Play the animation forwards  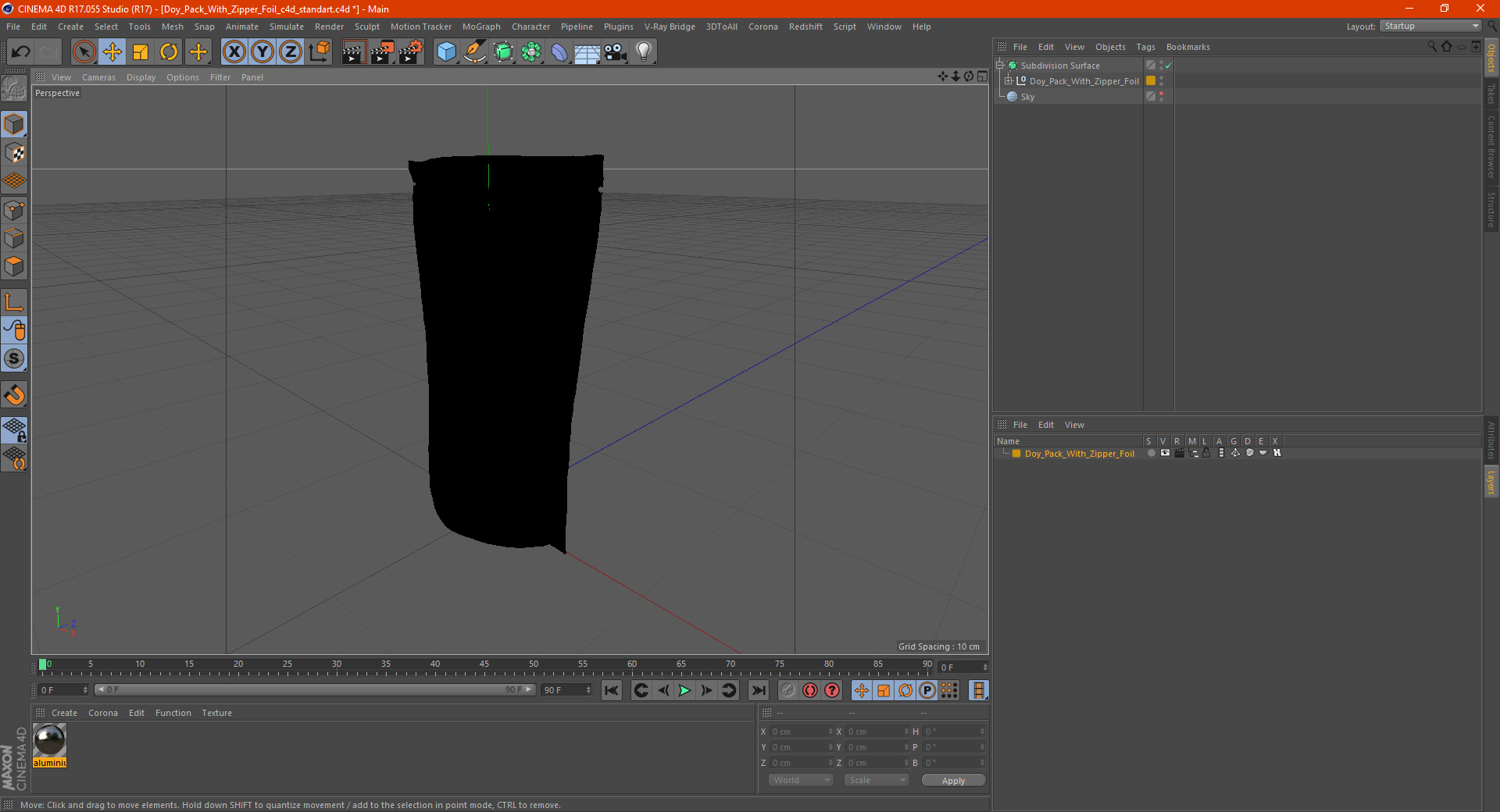(684, 690)
